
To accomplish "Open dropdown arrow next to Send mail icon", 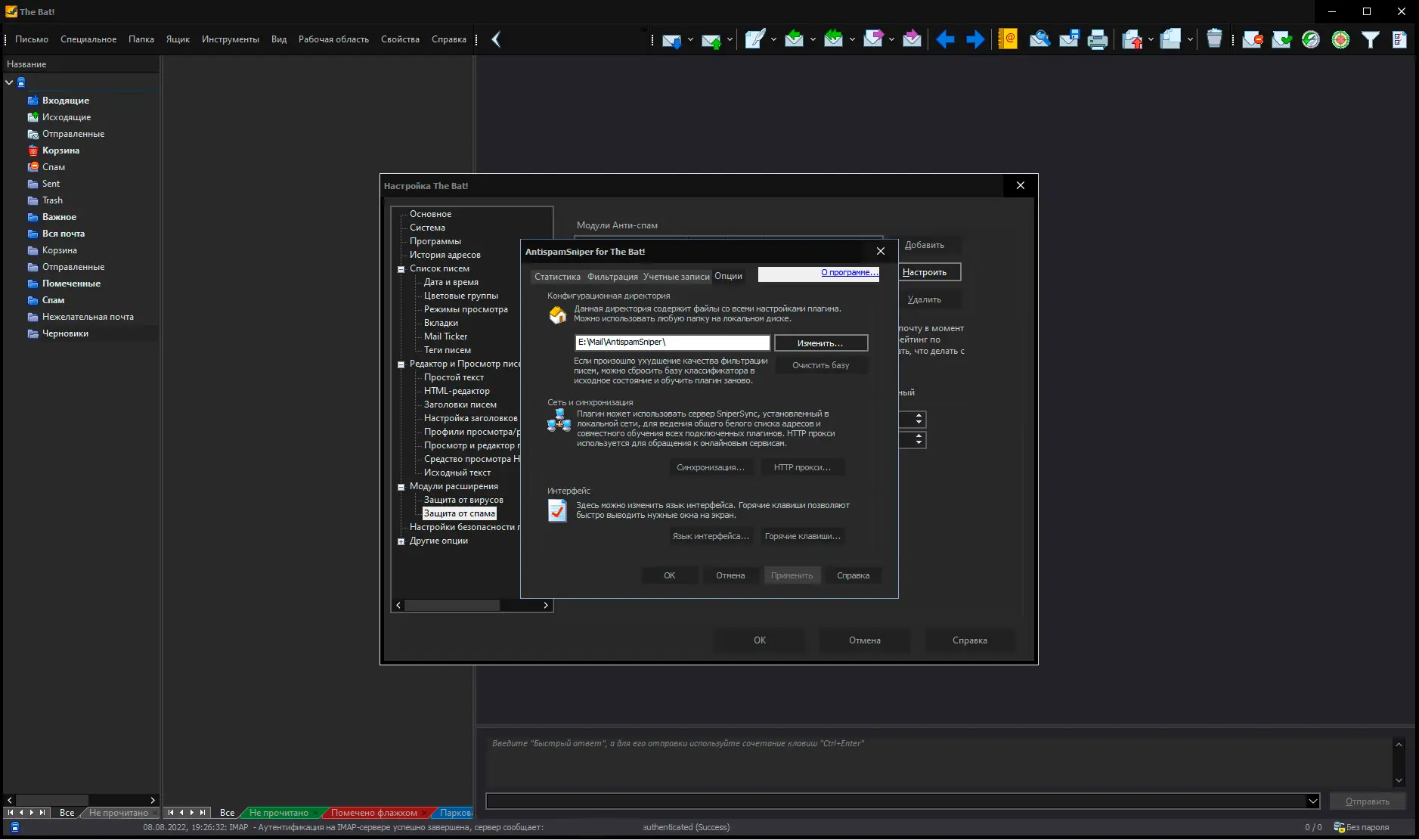I will 730,39.
